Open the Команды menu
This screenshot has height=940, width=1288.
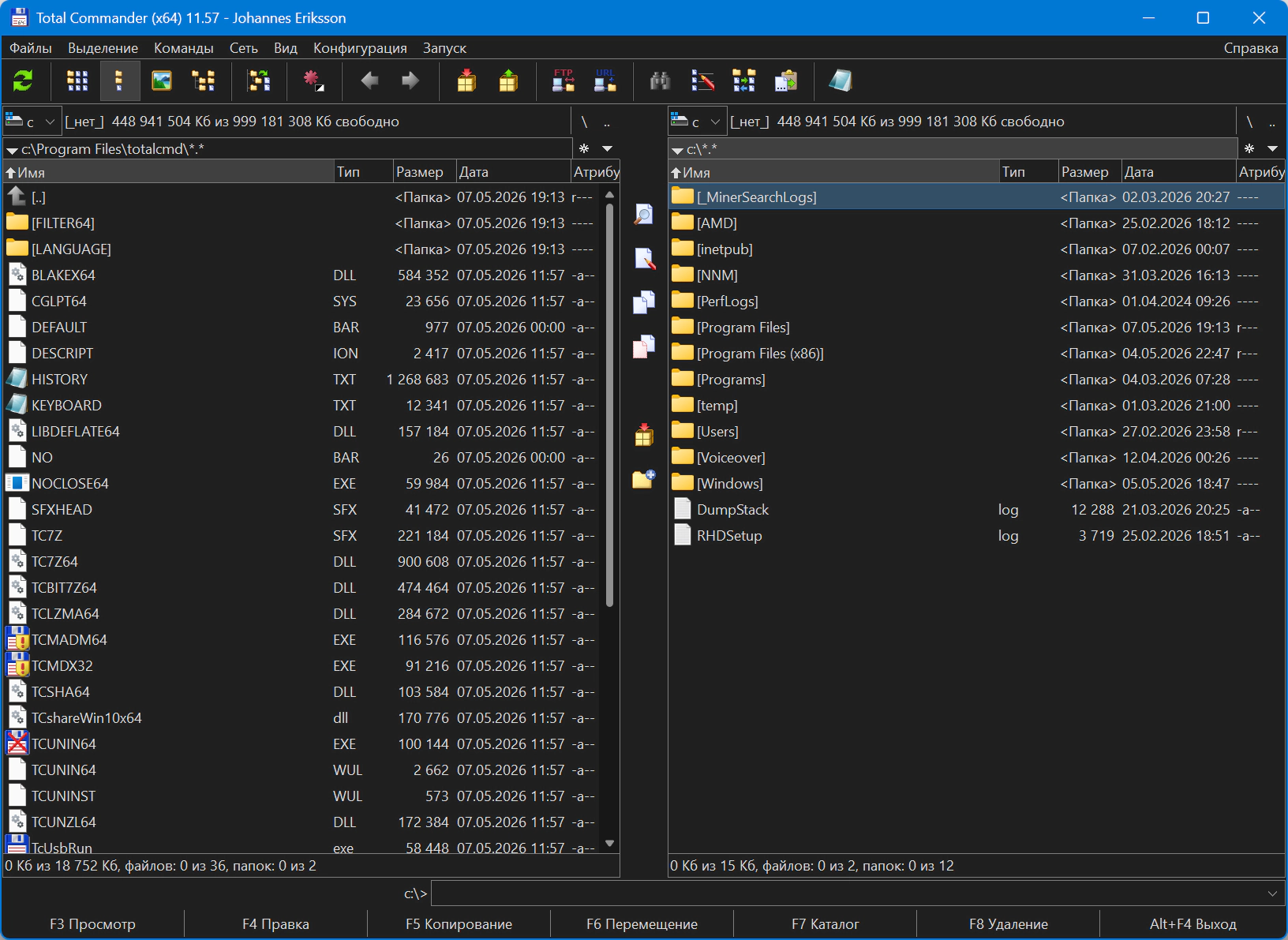click(184, 48)
